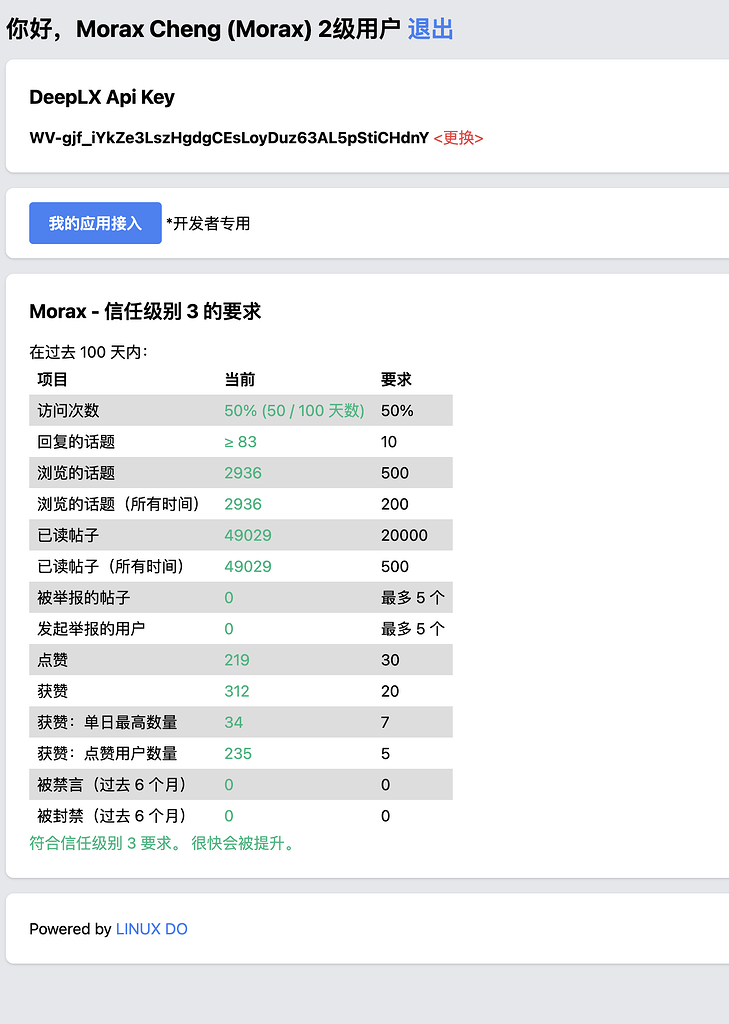This screenshot has height=1024, width=729.
Task: Click the 退出 logout link
Action: [430, 29]
